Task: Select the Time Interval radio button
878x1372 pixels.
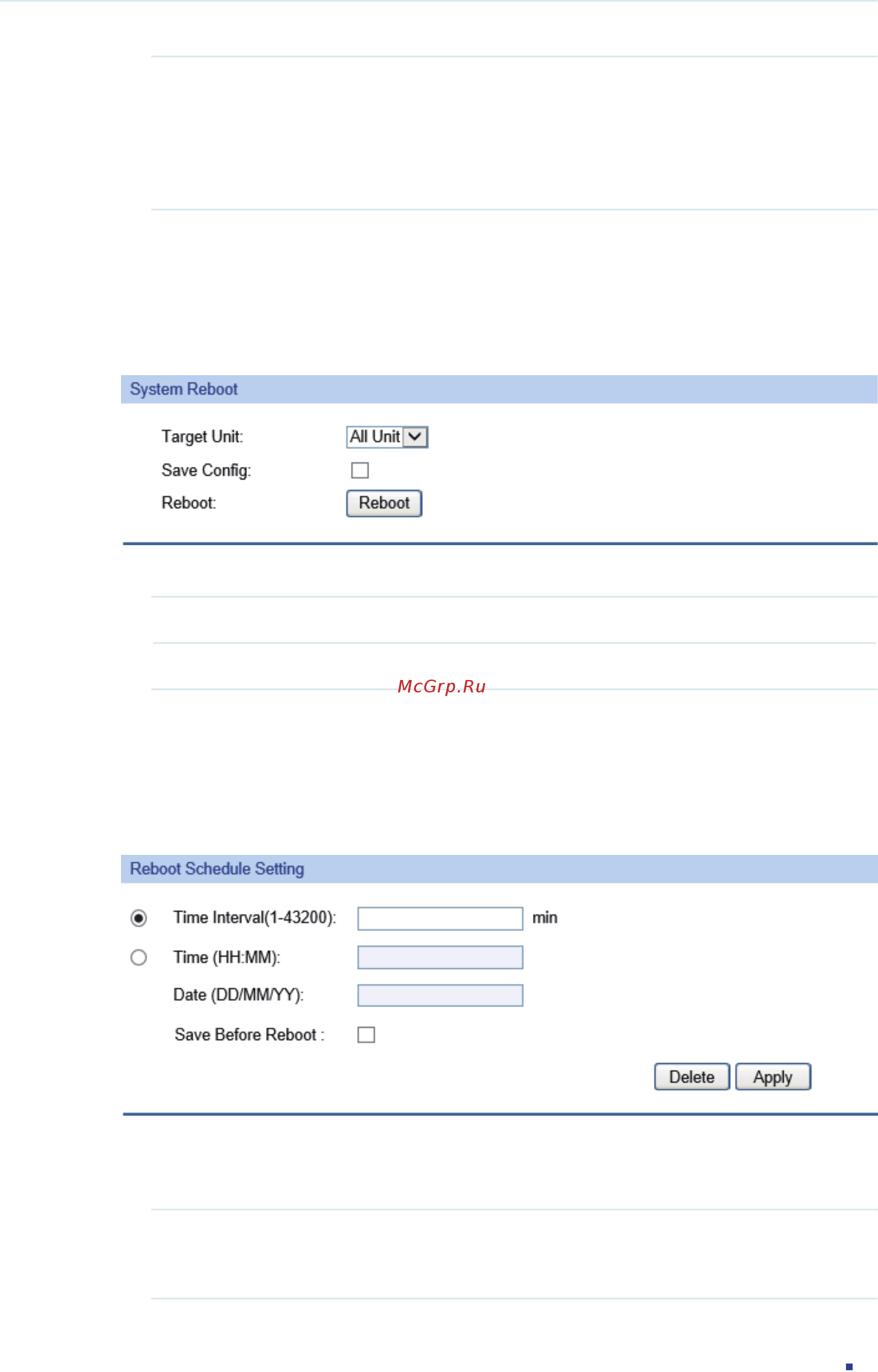Action: pyautogui.click(x=138, y=918)
